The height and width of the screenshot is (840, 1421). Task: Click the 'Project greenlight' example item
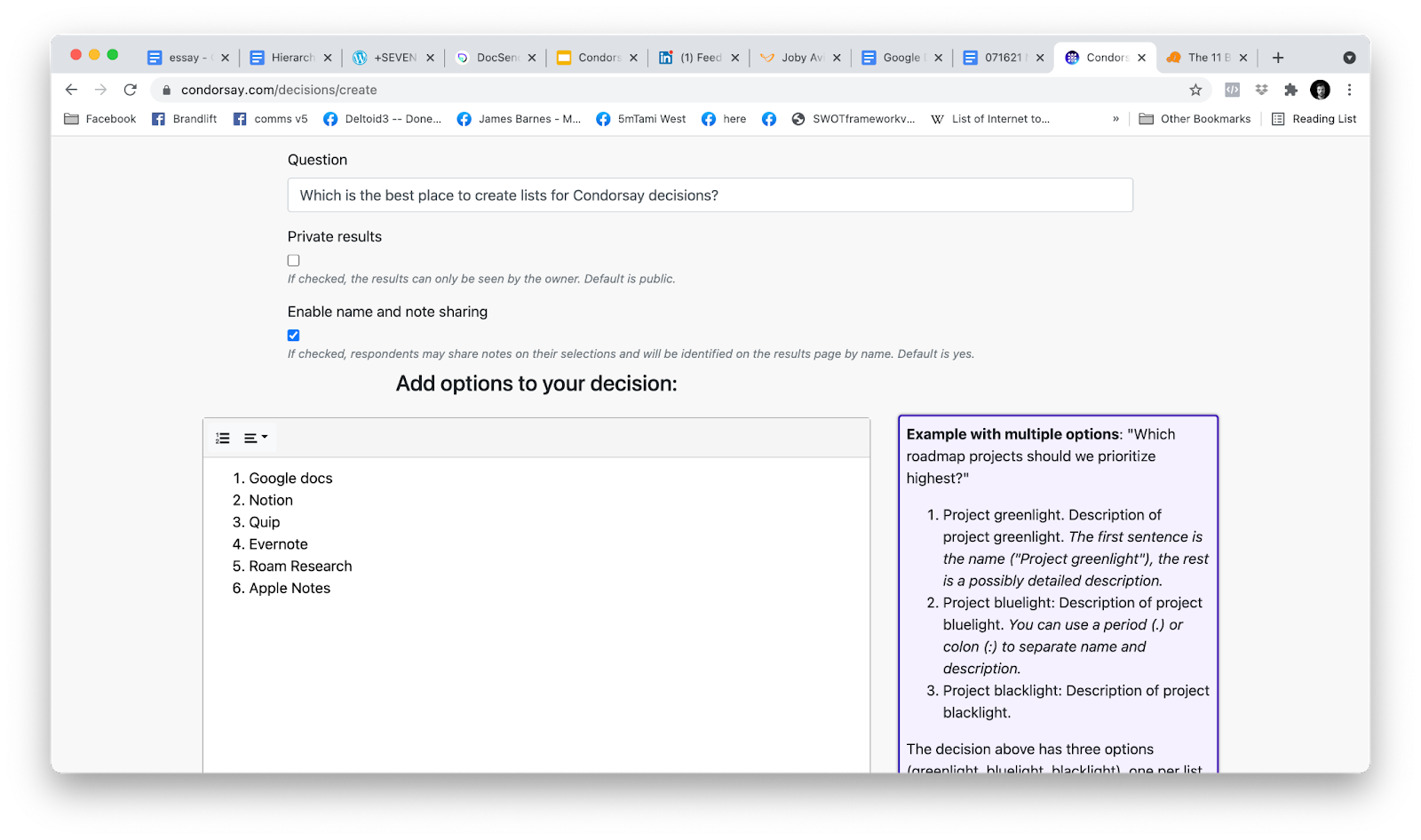point(1076,548)
